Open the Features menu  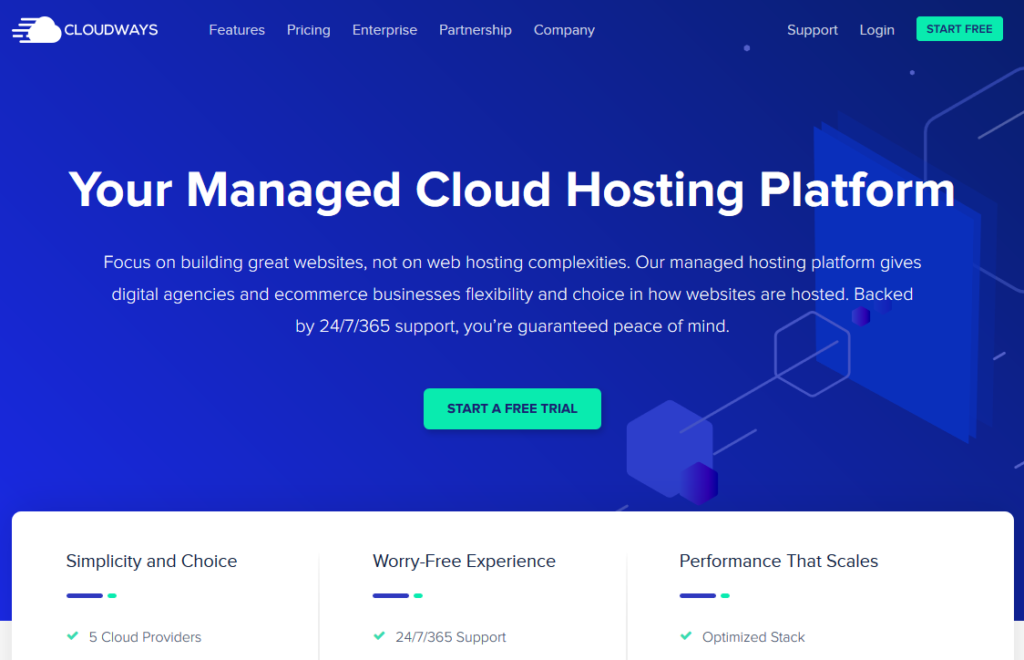pyautogui.click(x=236, y=30)
